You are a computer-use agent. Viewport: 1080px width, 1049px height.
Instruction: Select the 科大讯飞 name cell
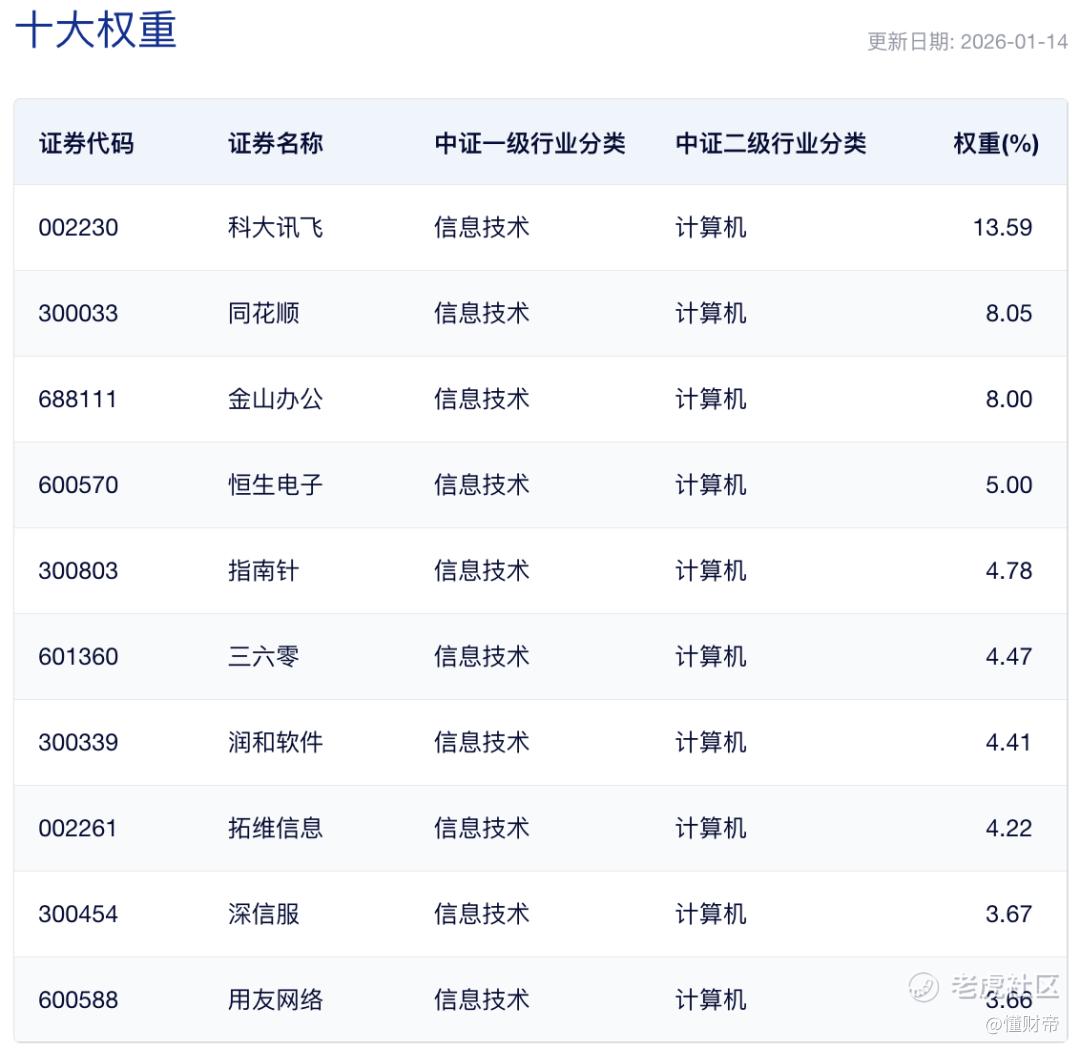tap(276, 227)
